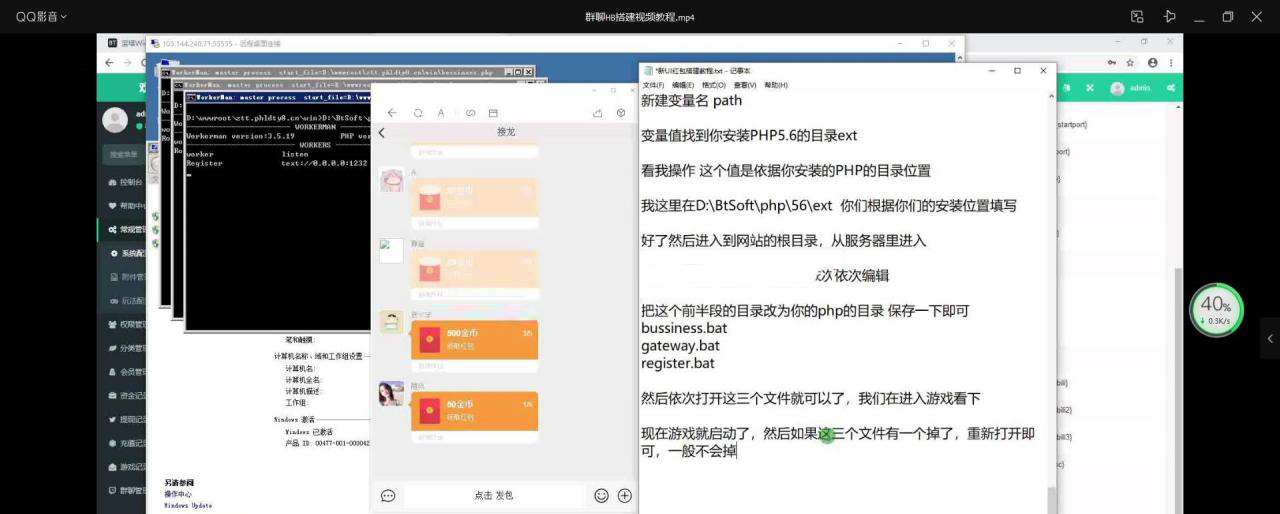The width and height of the screenshot is (1280, 514).
Task: Click the chat bubble icon at chat bottom
Action: (x=388, y=495)
